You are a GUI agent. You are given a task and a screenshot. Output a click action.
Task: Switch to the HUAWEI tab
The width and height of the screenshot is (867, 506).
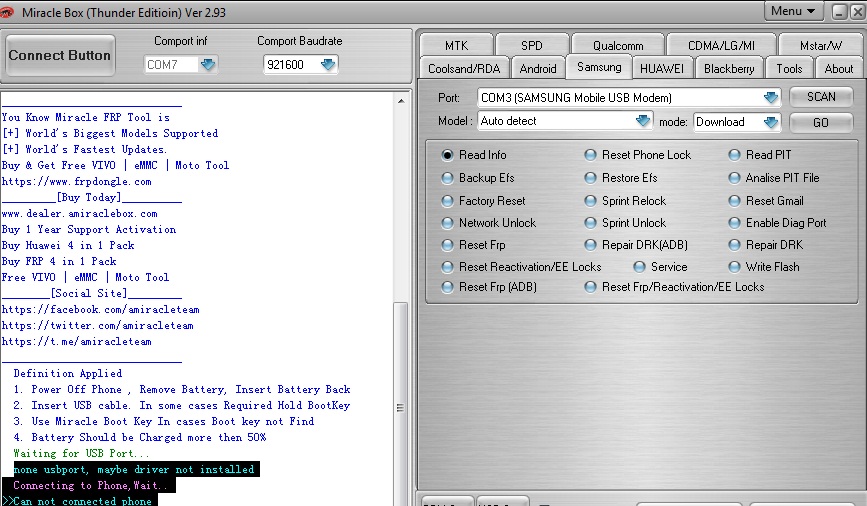tap(661, 69)
